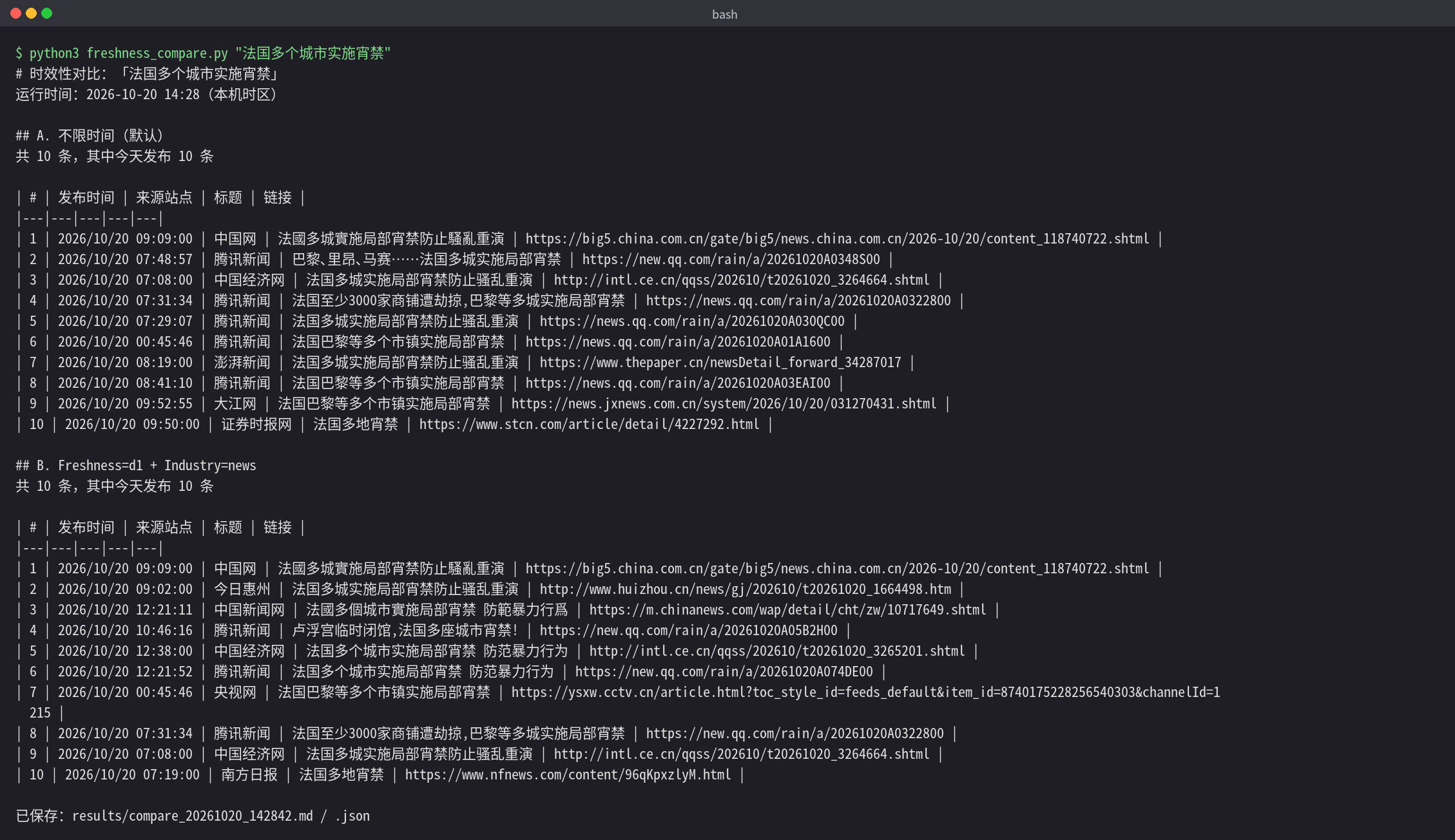Open the huizhou.cn news link
The height and width of the screenshot is (840, 1455).
[745, 589]
